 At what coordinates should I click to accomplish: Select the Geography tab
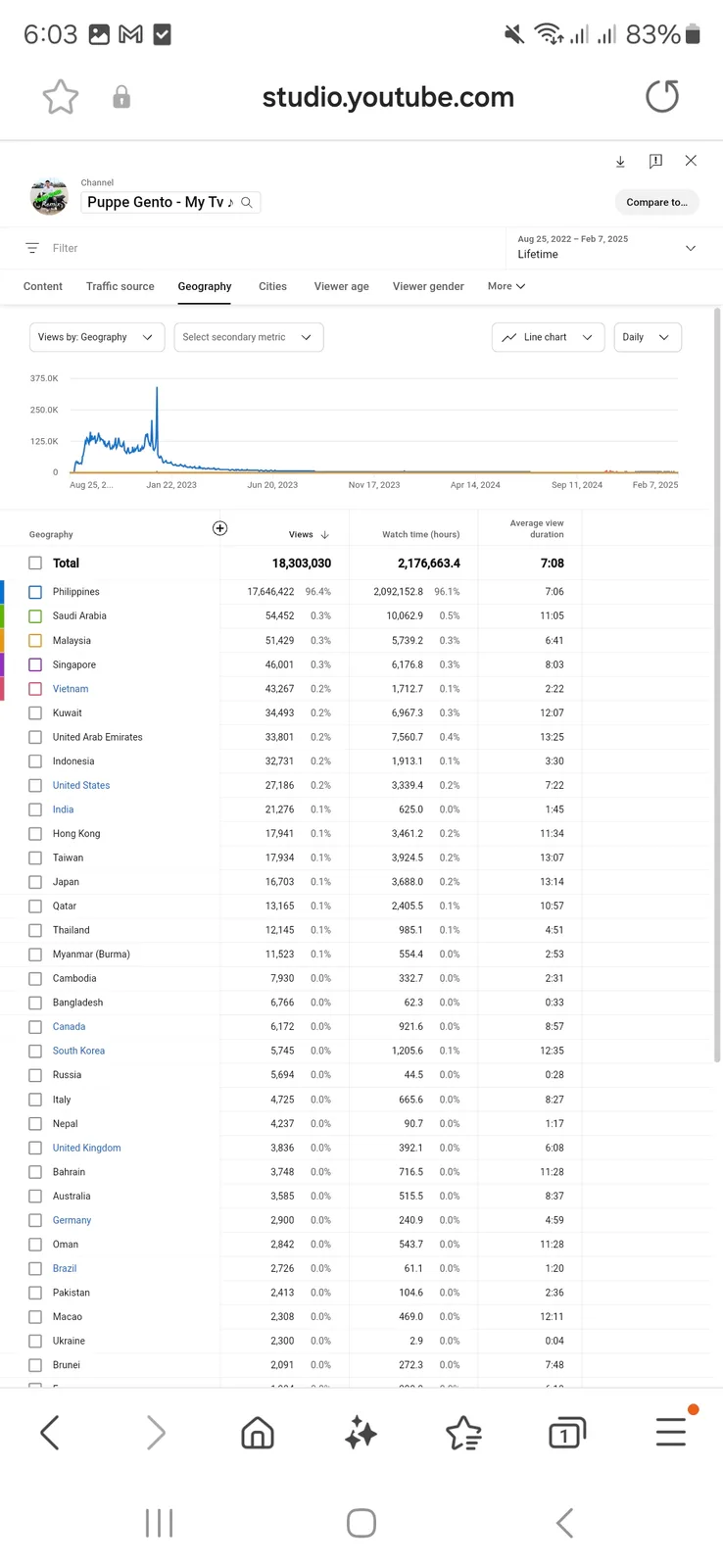[x=205, y=286]
